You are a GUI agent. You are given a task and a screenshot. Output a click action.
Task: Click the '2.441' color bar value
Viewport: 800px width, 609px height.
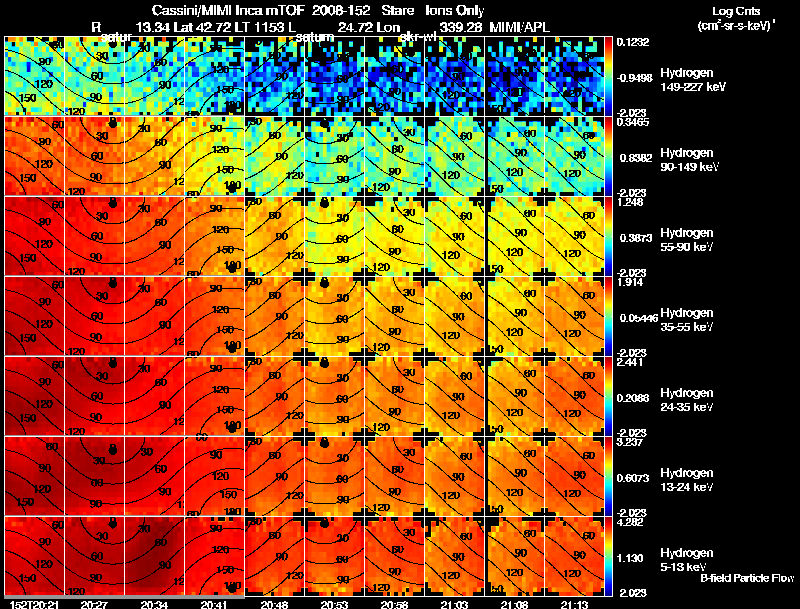(630, 362)
